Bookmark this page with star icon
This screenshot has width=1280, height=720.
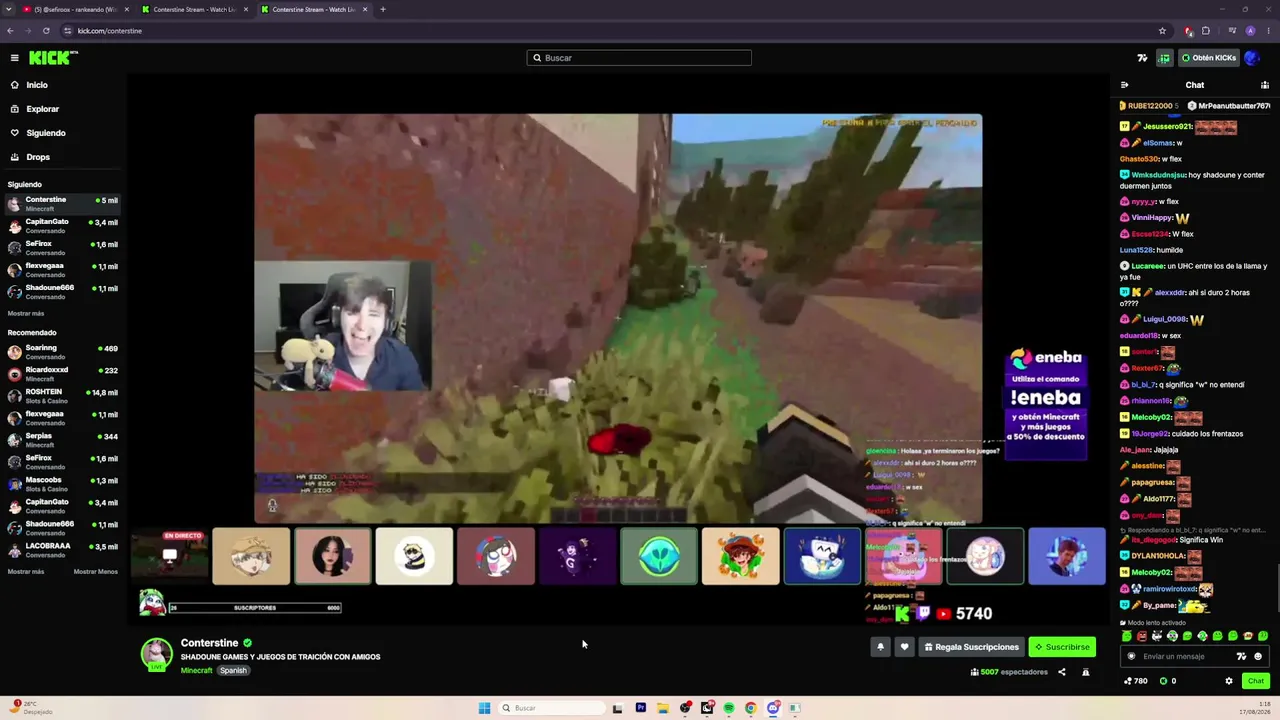click(x=1162, y=31)
